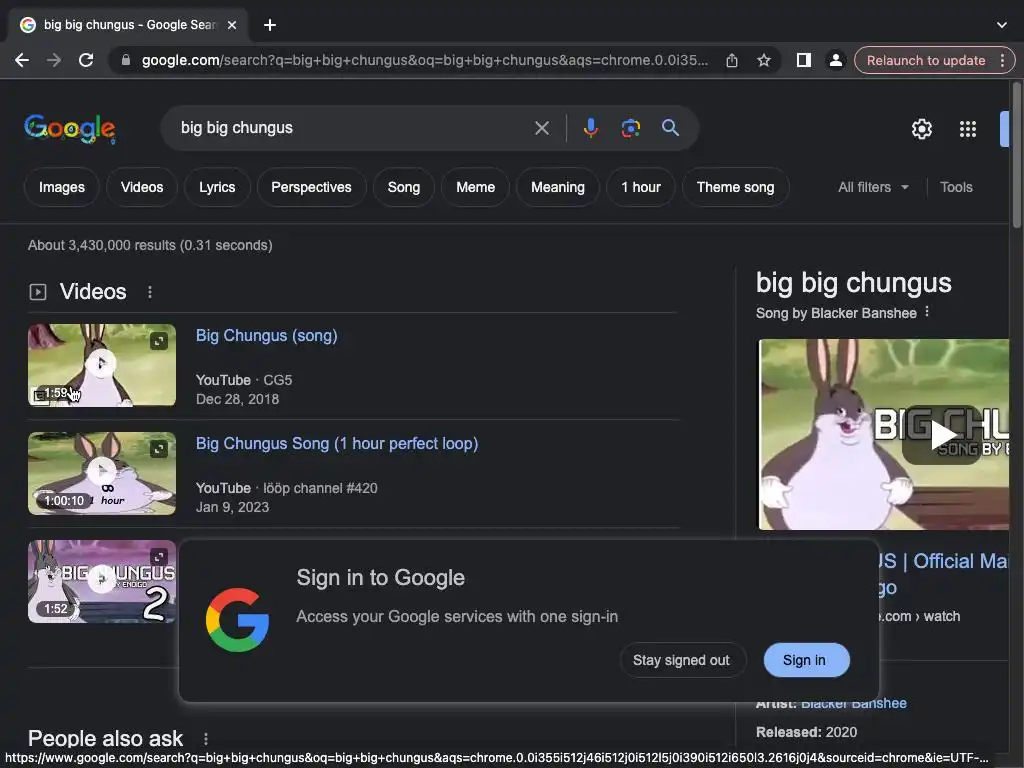The width and height of the screenshot is (1024, 768).
Task: Select the Meme filter chip
Action: click(475, 187)
